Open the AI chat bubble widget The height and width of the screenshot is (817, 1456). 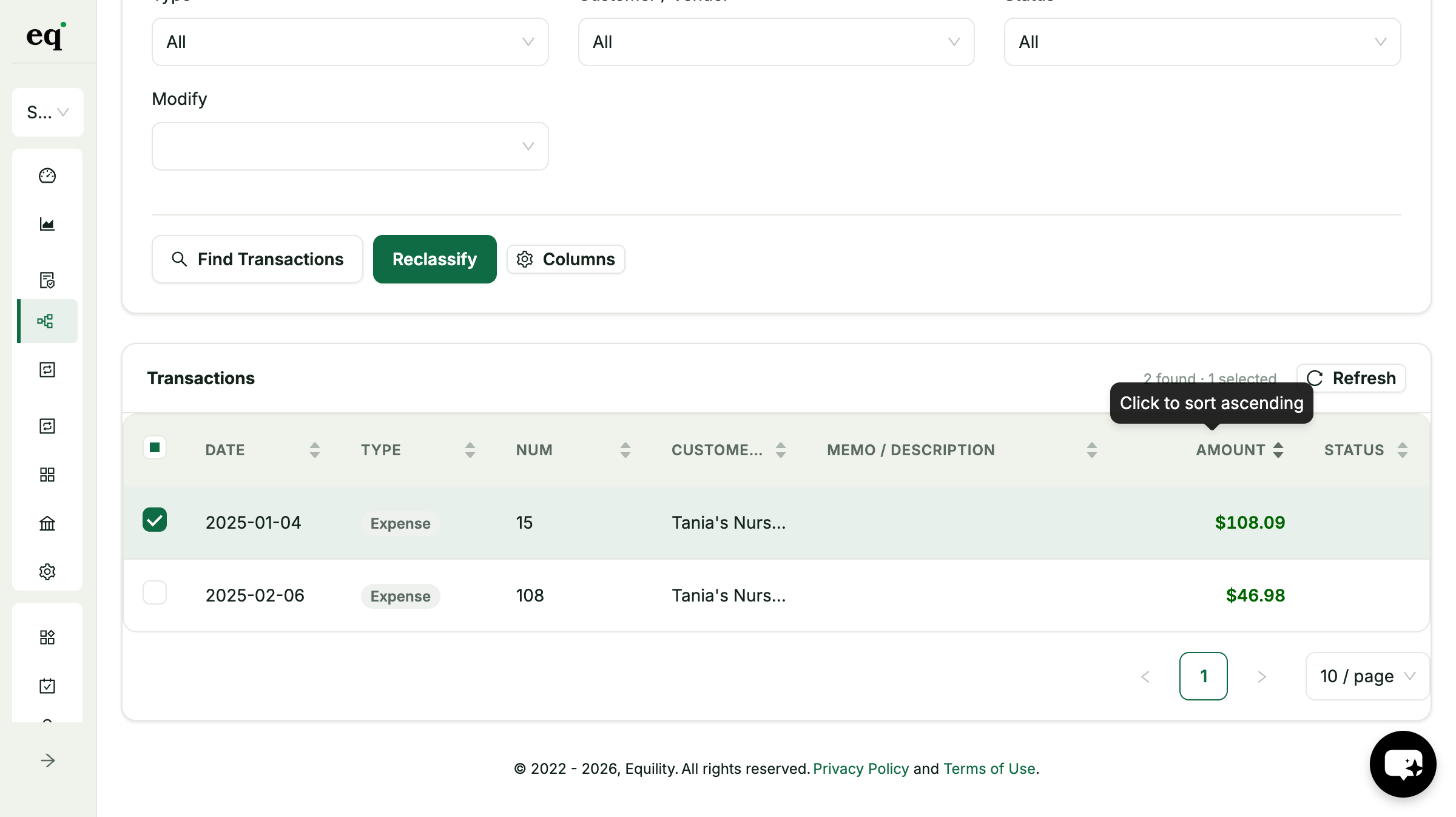1403,764
